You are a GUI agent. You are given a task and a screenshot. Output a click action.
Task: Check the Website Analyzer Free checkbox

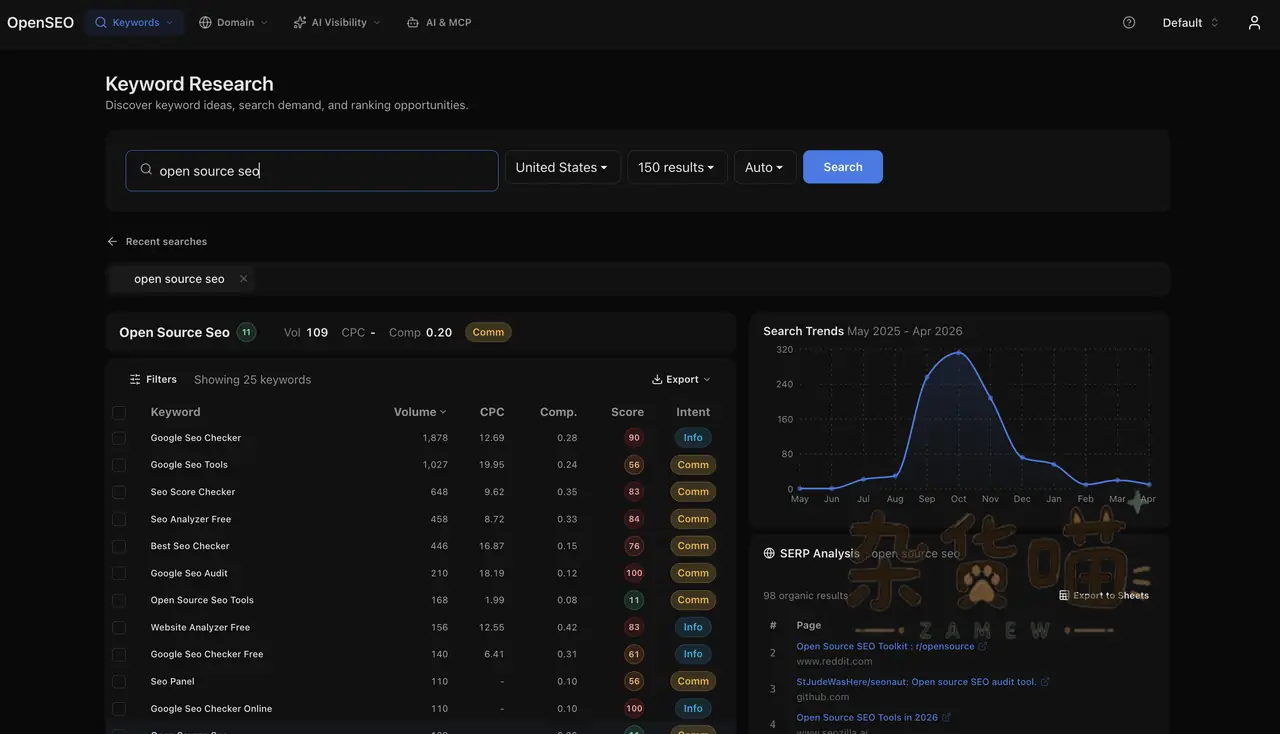click(x=119, y=627)
